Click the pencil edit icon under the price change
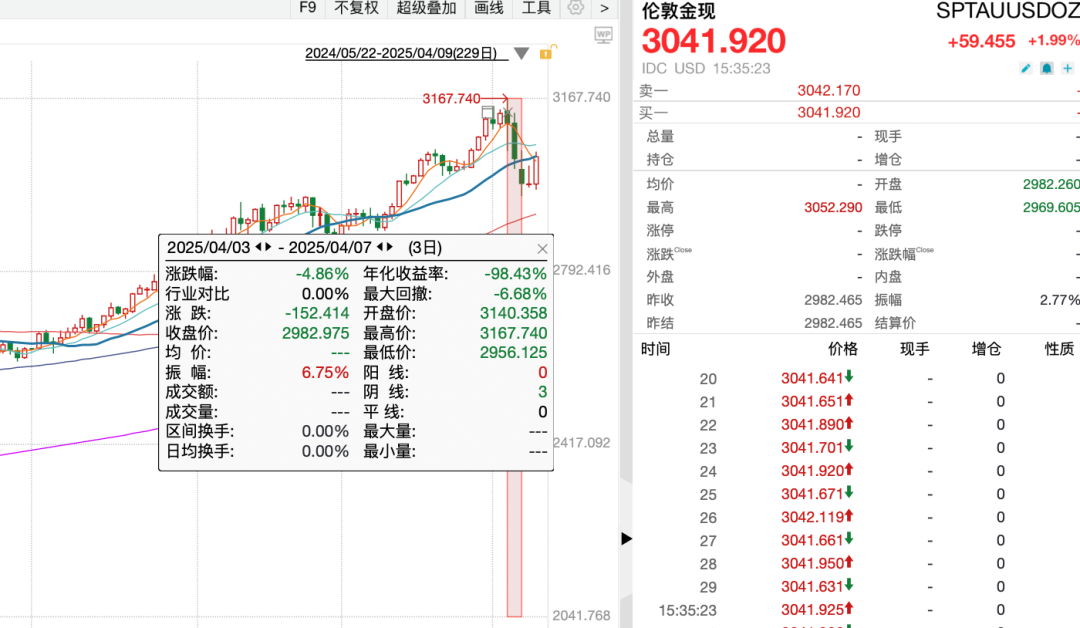The height and width of the screenshot is (628, 1080). [x=1026, y=68]
